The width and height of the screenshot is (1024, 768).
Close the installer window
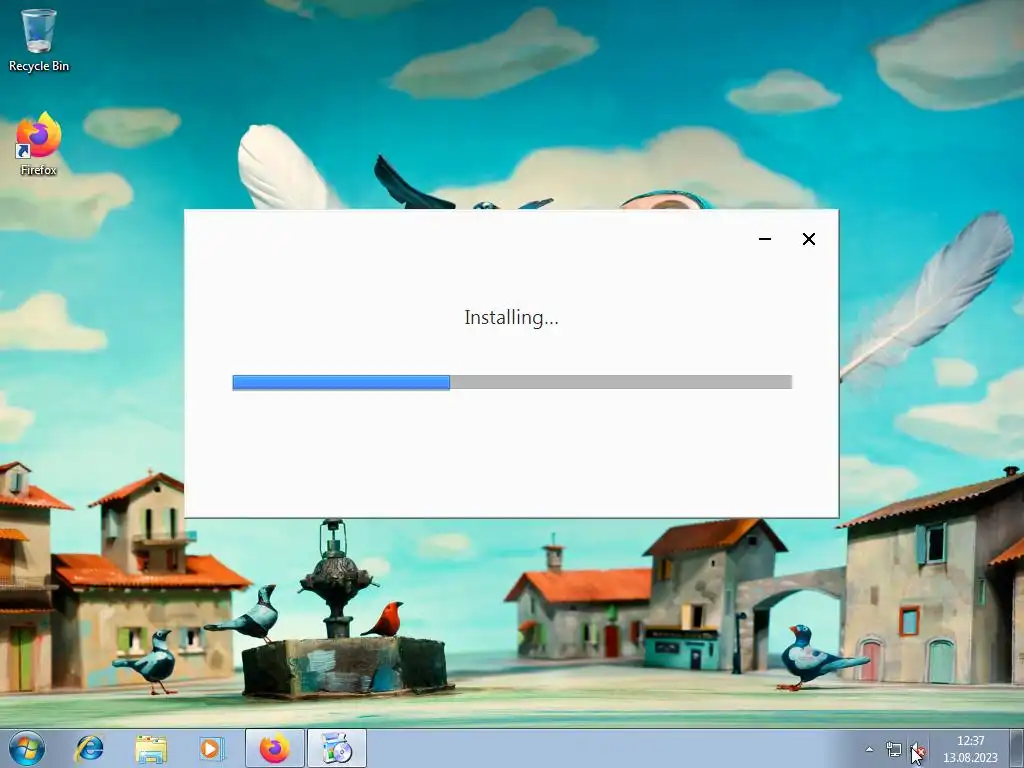808,239
